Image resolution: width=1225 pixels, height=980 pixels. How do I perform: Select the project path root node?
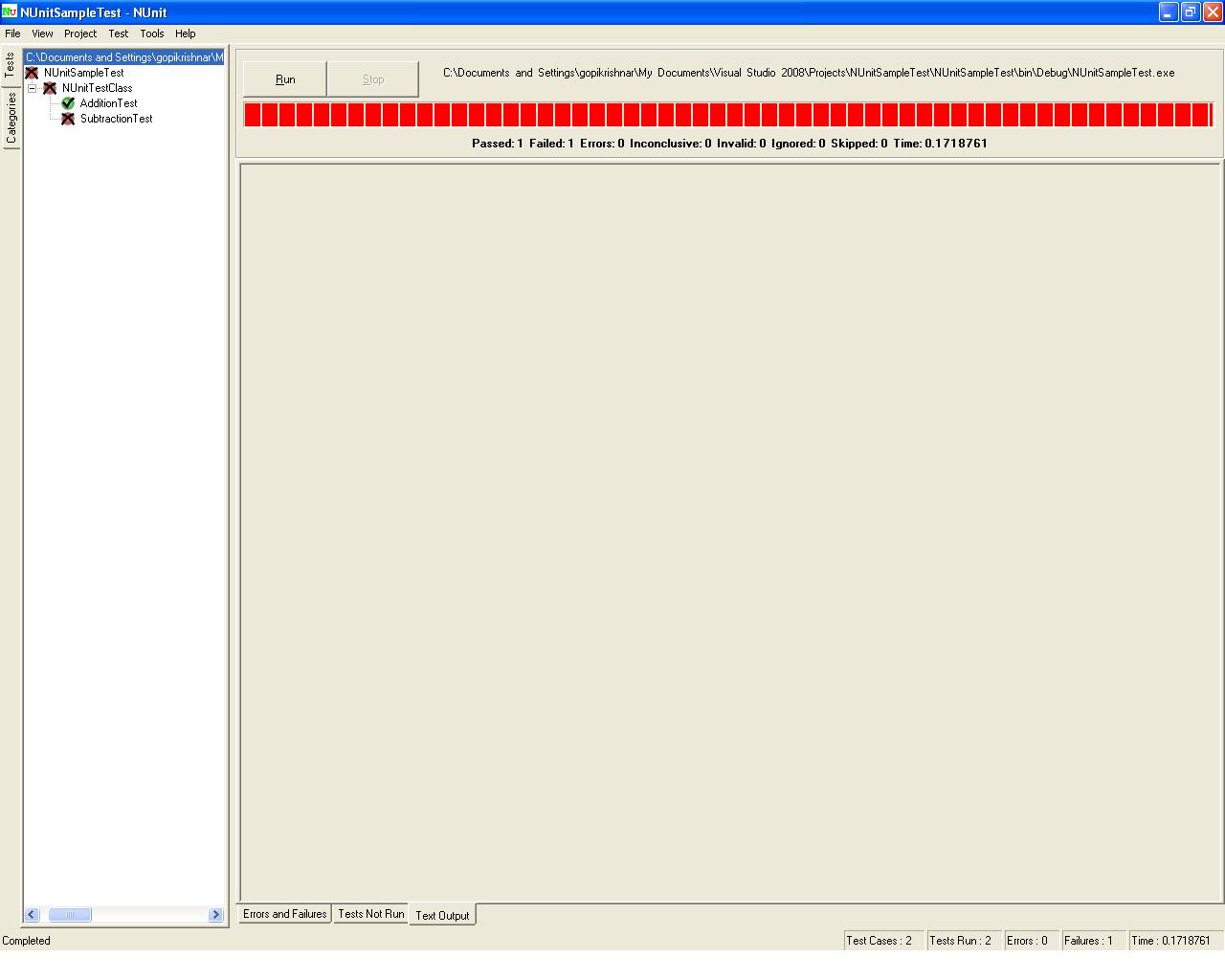coord(123,57)
